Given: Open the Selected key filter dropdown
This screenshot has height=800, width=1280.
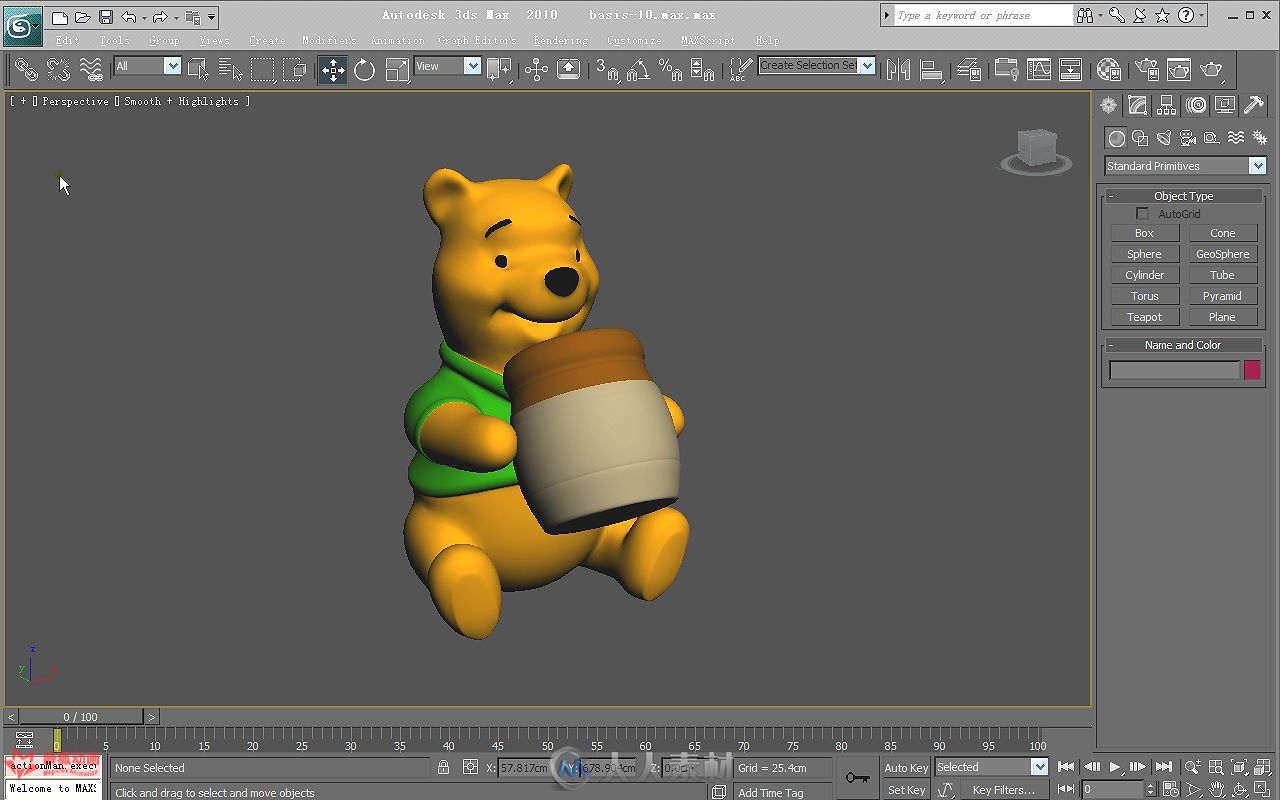Looking at the screenshot, I should [991, 767].
